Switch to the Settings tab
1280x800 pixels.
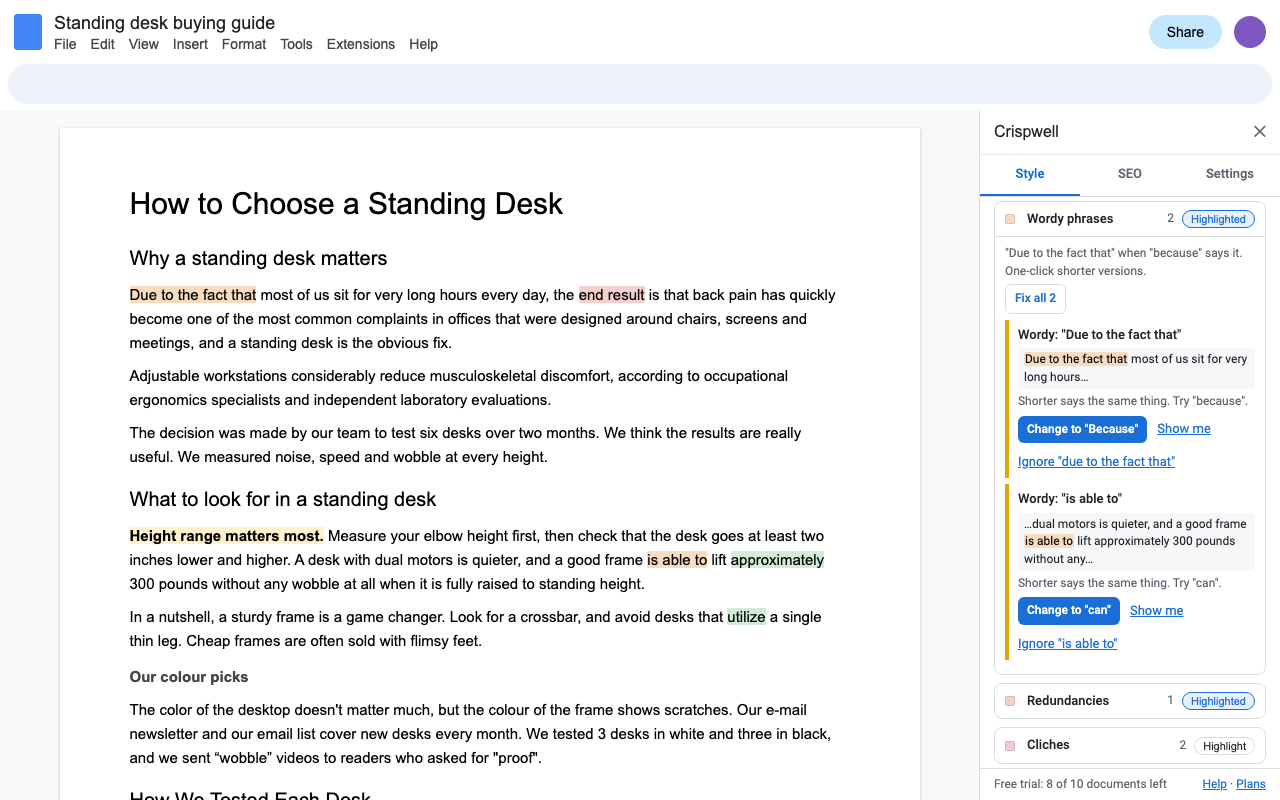[1230, 174]
